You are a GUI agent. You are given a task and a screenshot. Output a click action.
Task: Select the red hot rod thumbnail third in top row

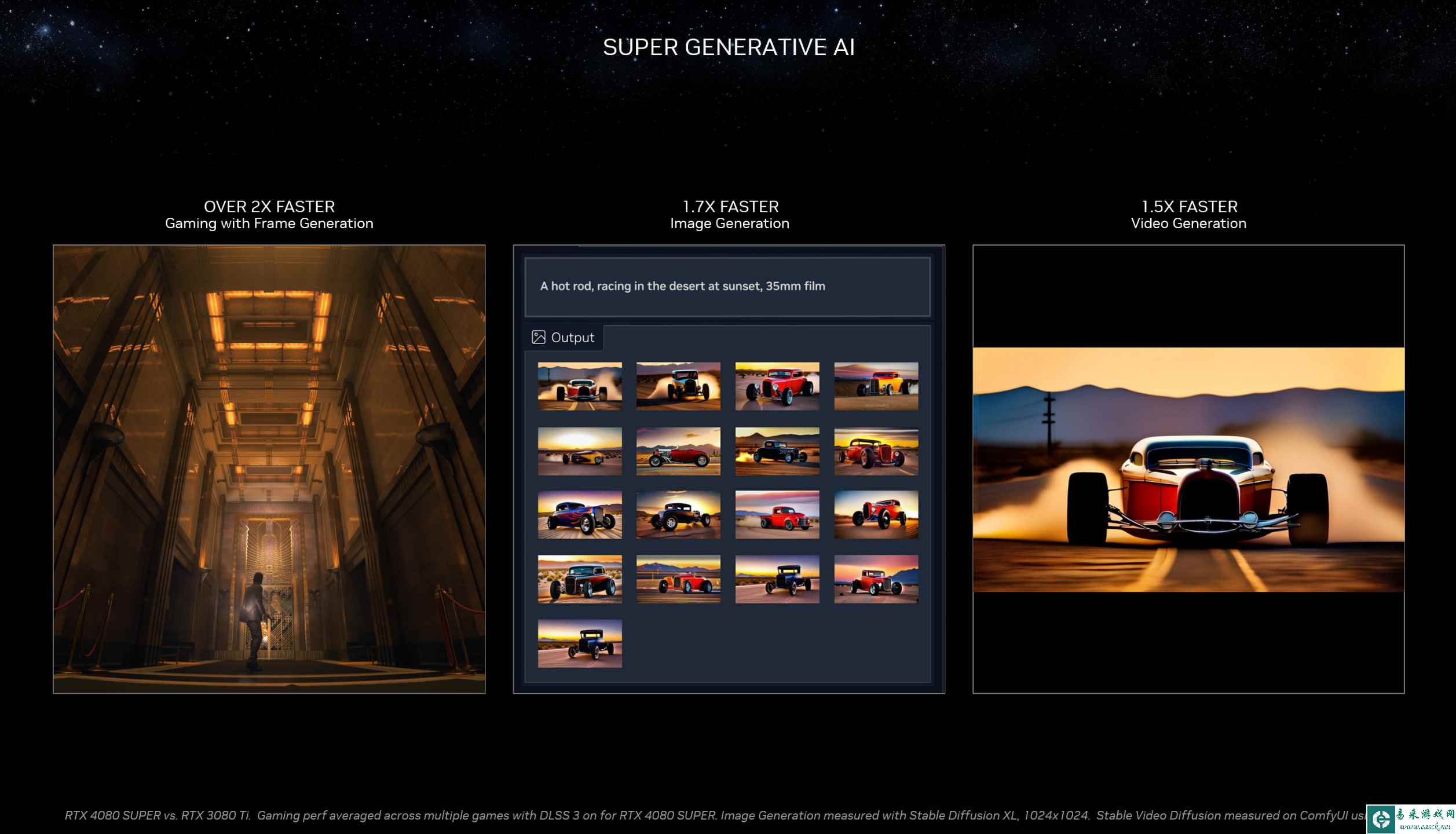click(x=777, y=386)
